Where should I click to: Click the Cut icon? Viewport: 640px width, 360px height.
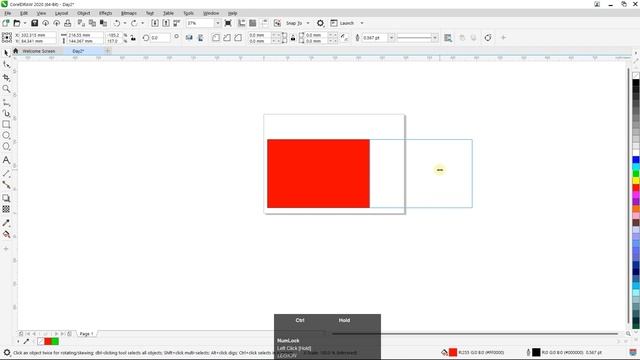click(81, 23)
